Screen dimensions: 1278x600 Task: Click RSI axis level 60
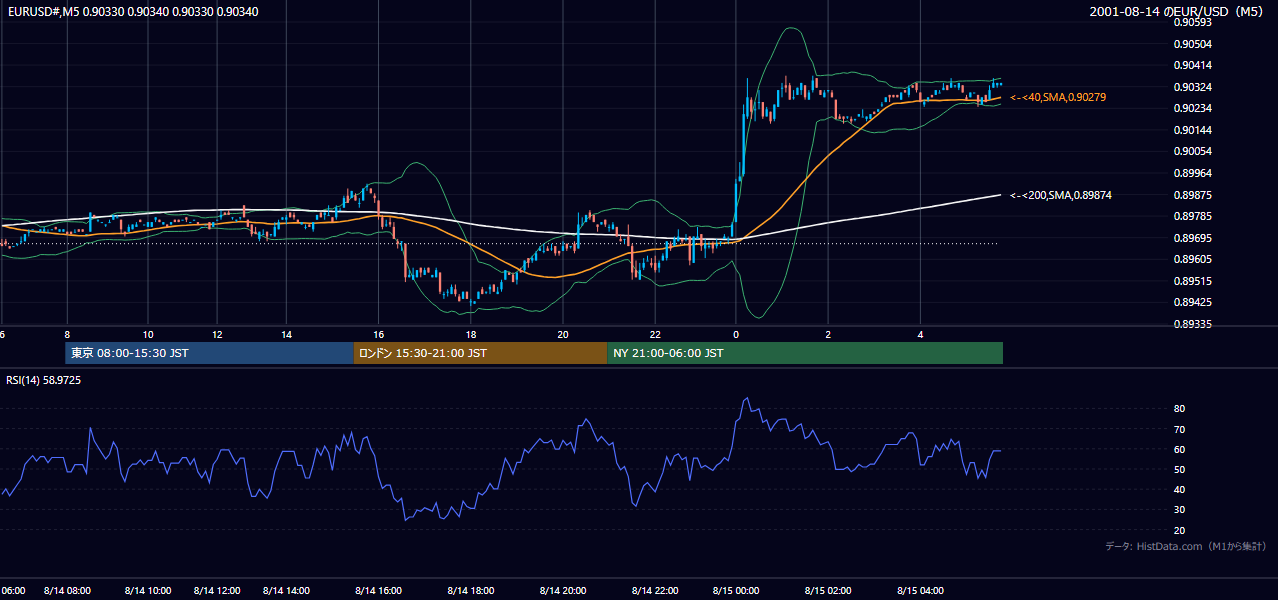1179,449
